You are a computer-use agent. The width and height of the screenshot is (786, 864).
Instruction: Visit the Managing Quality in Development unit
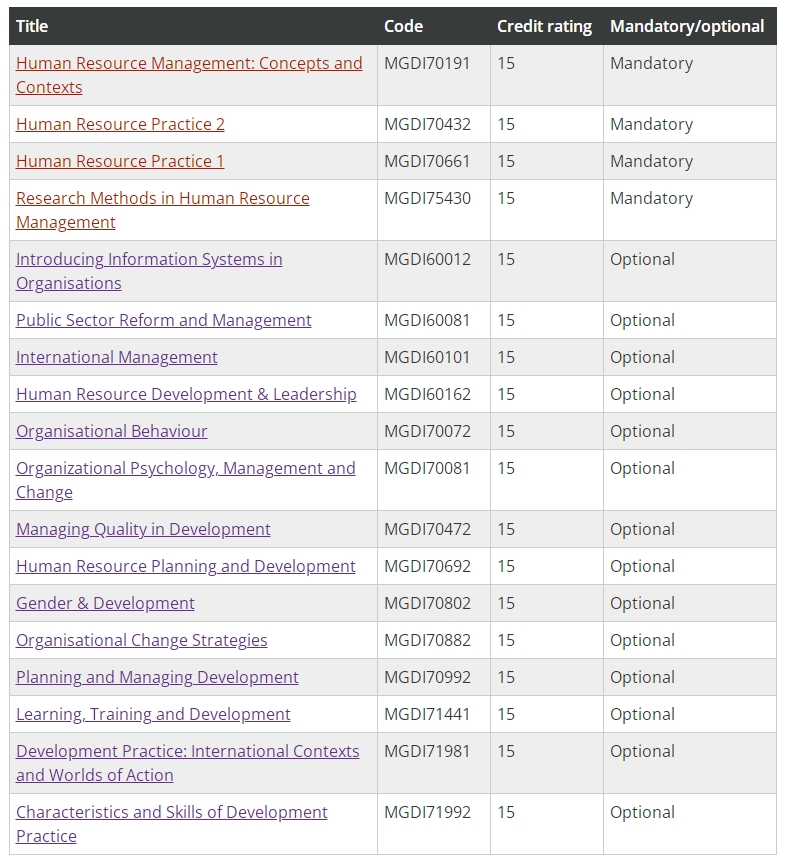coord(143,530)
